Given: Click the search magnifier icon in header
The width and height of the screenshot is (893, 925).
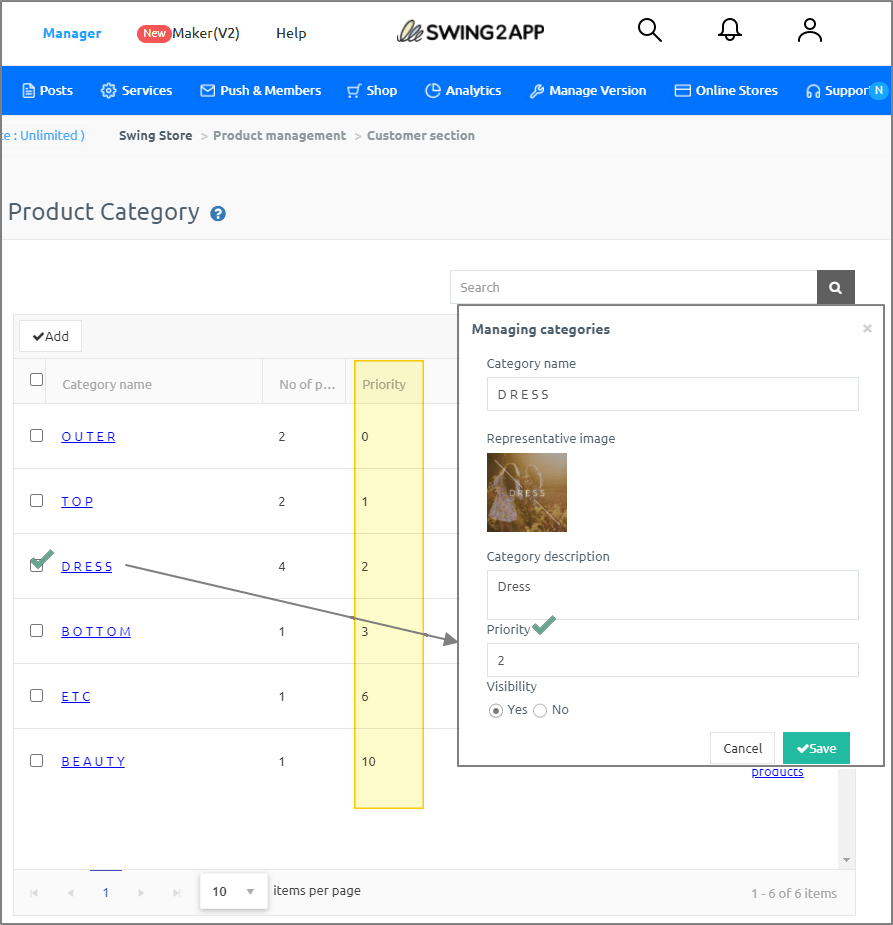Looking at the screenshot, I should point(650,31).
